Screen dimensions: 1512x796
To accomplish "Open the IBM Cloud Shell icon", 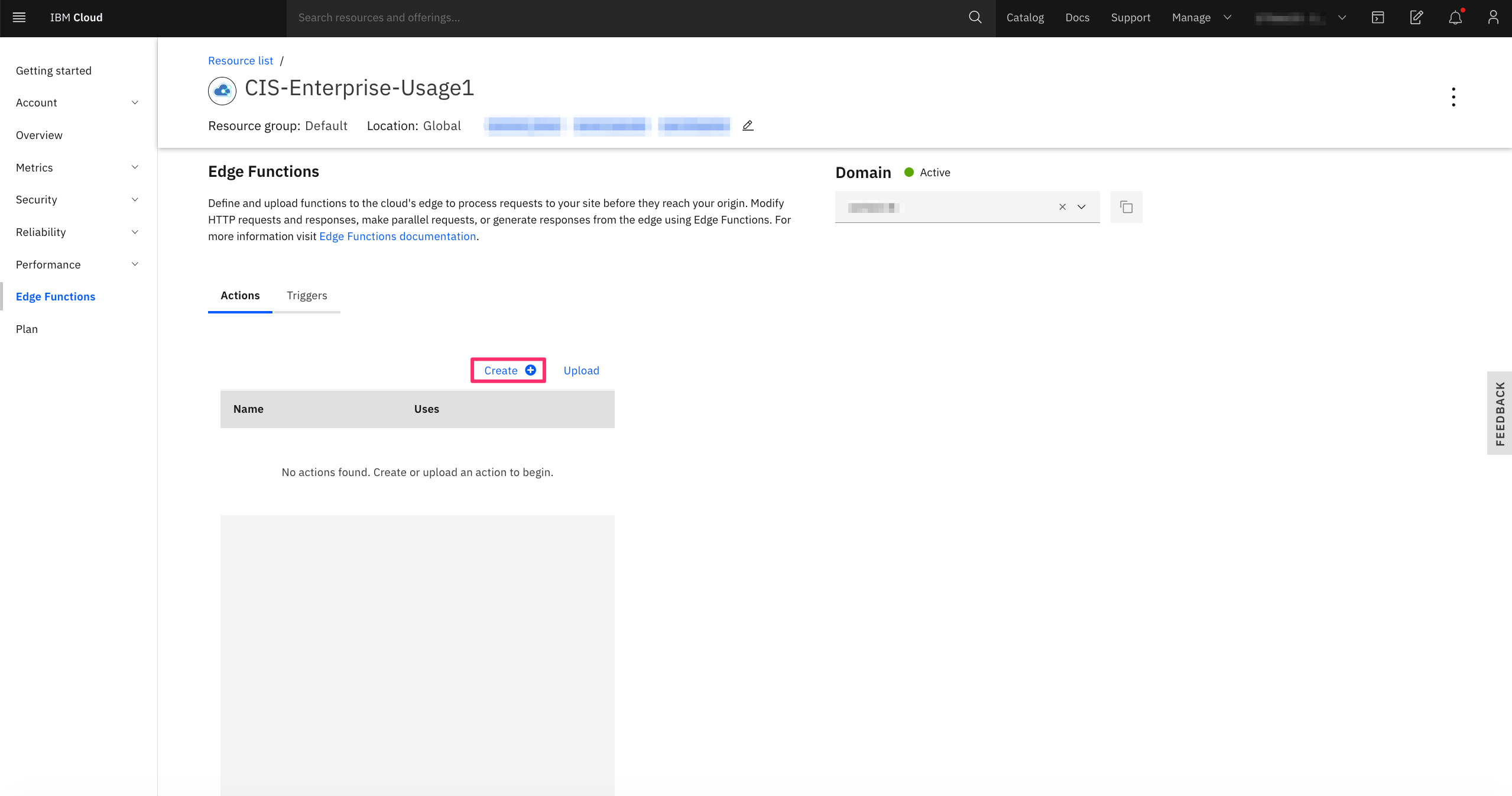I will (1378, 17).
